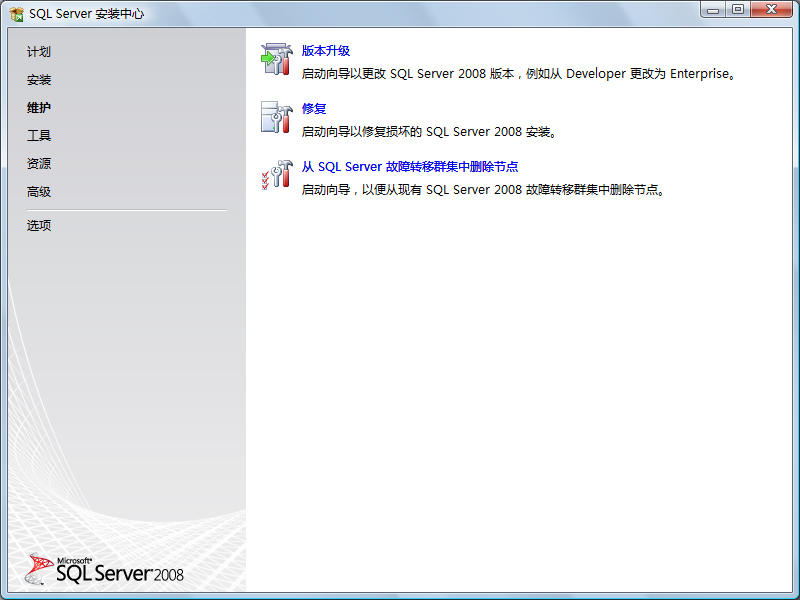Click the remove cluster node icon
The image size is (800, 600).
pos(277,175)
